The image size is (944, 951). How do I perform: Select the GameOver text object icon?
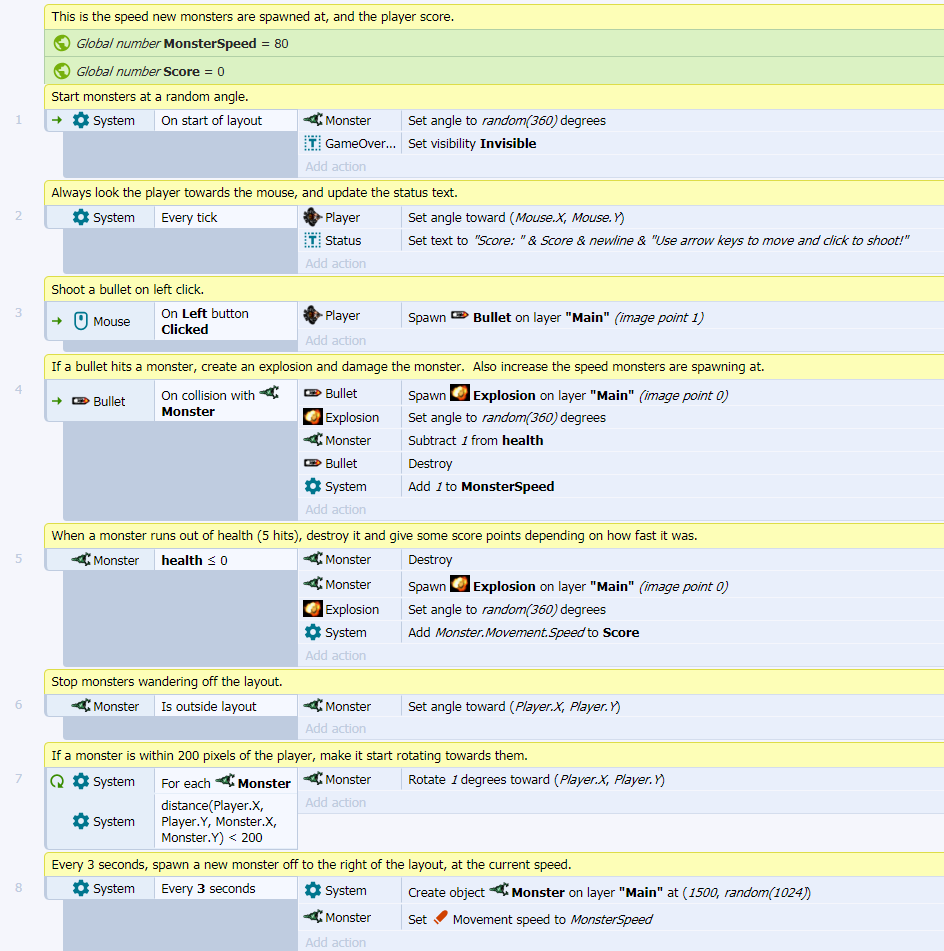click(x=312, y=143)
